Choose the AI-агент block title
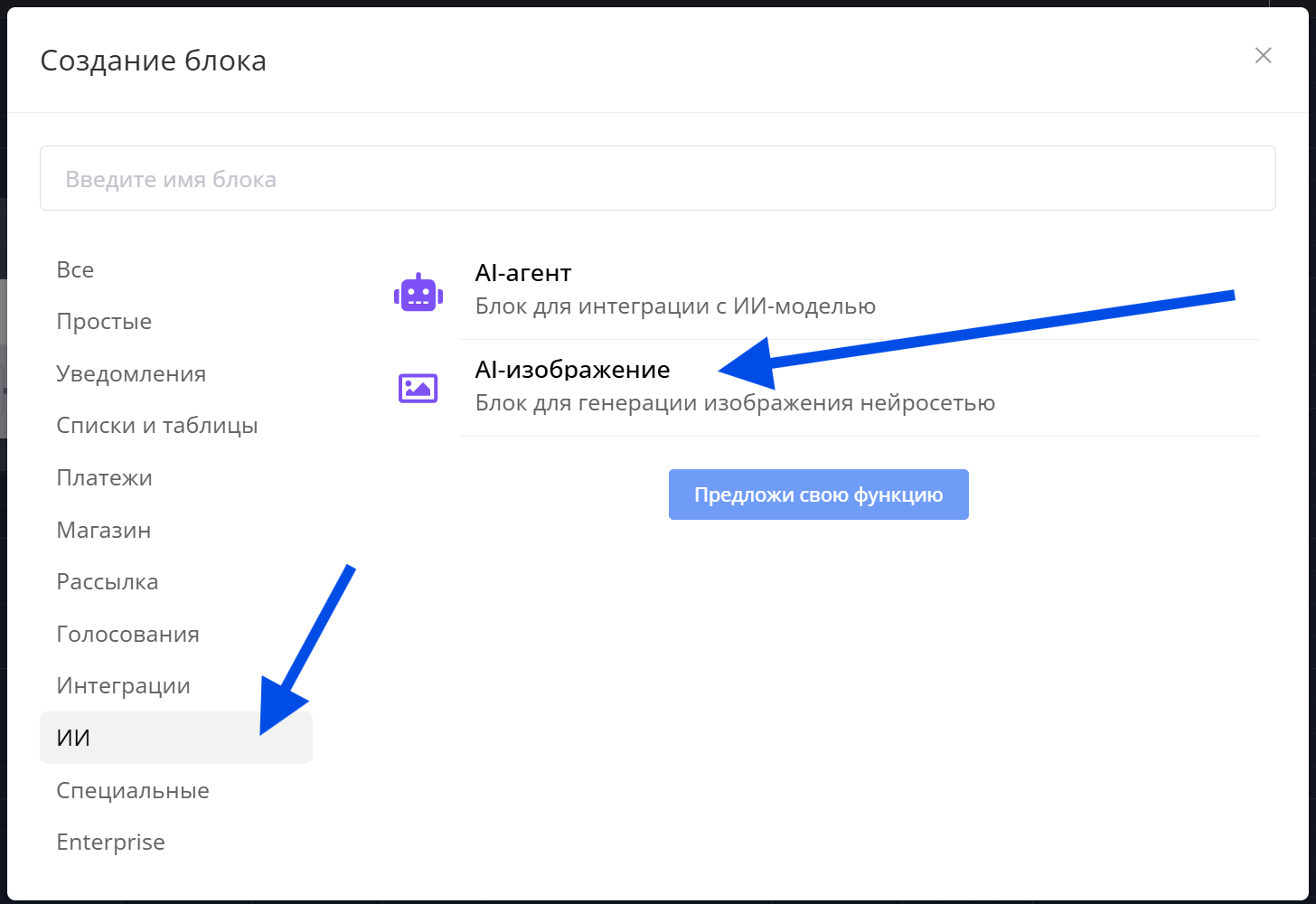 coord(523,273)
